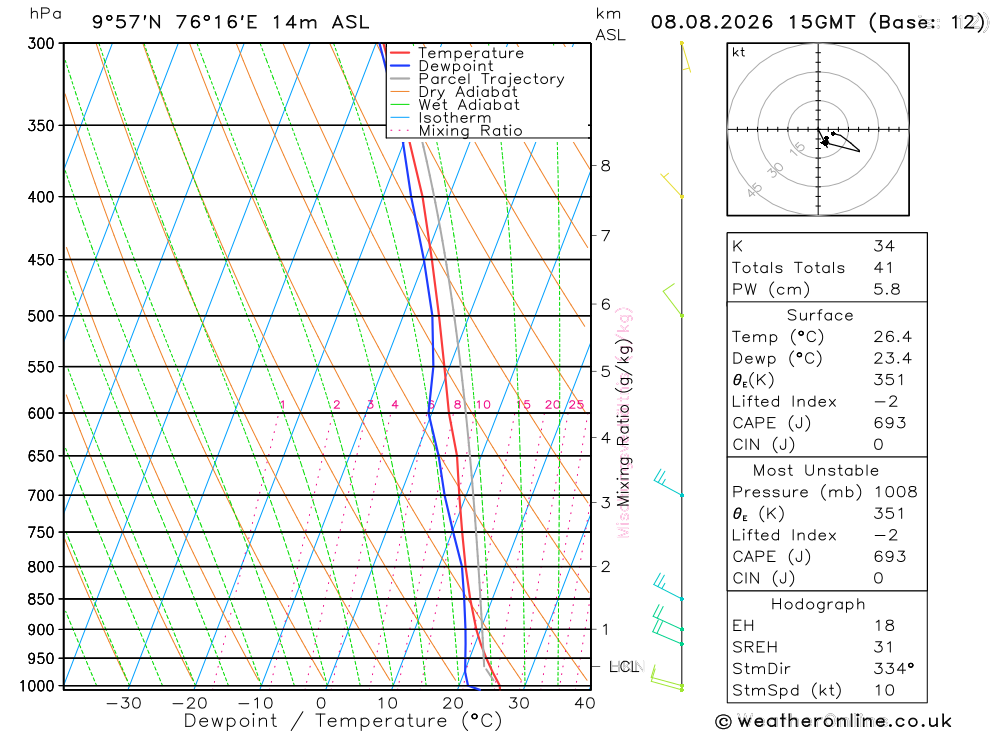Click the station coordinates 9°57'N 76°16'E title
This screenshot has width=1000, height=733.
tap(230, 22)
